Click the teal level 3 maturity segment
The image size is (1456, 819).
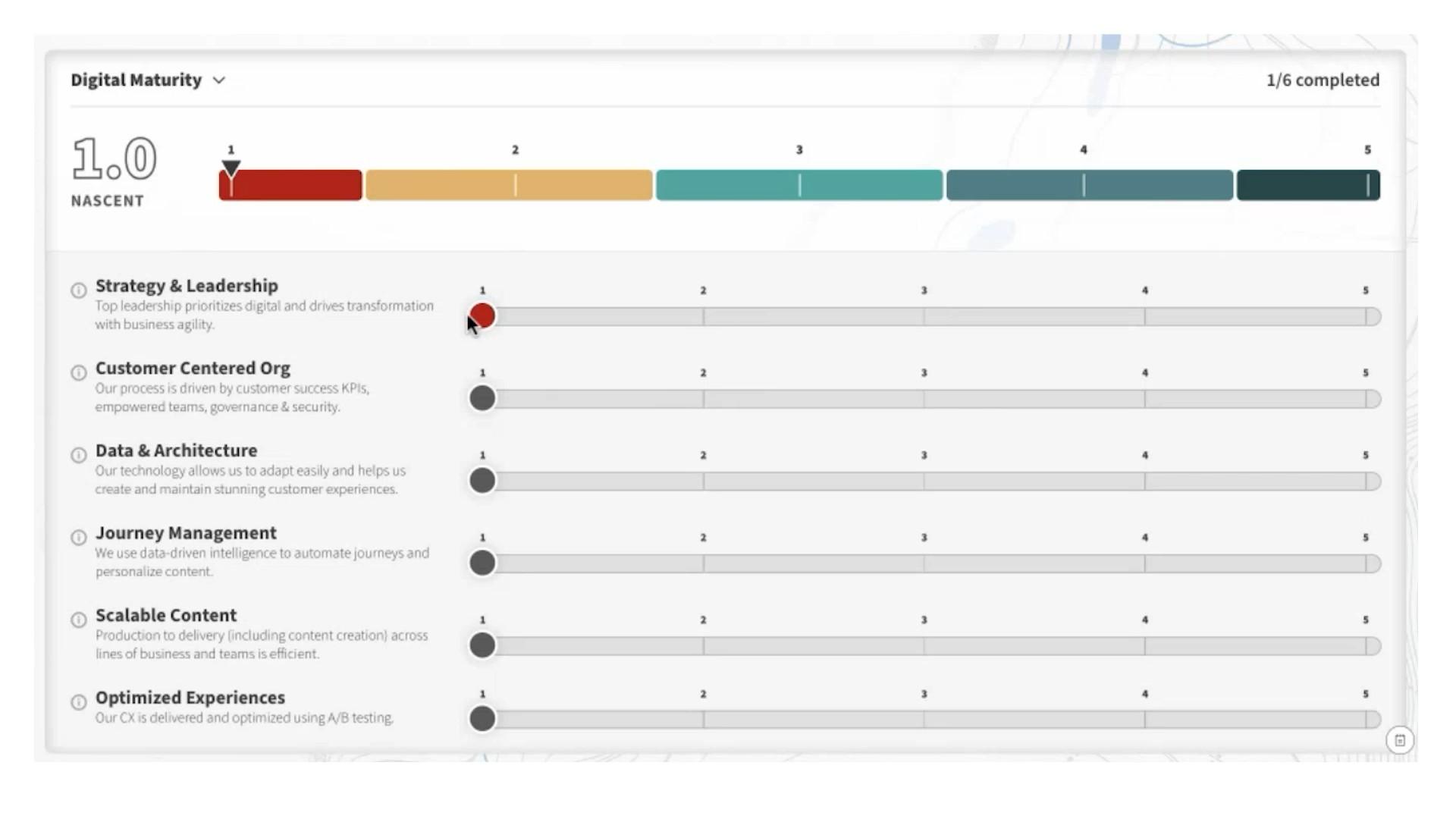[799, 185]
